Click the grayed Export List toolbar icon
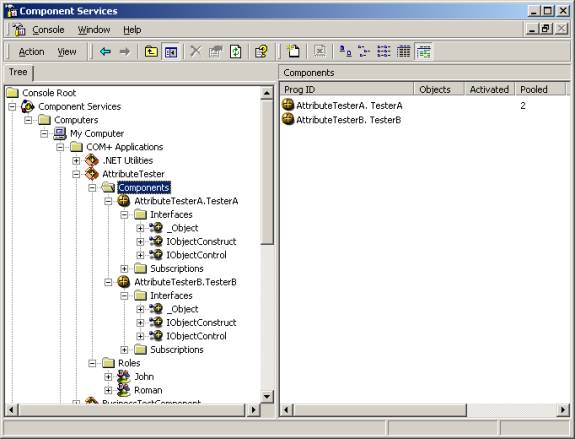Viewport: 575px width, 439px height. coord(320,52)
